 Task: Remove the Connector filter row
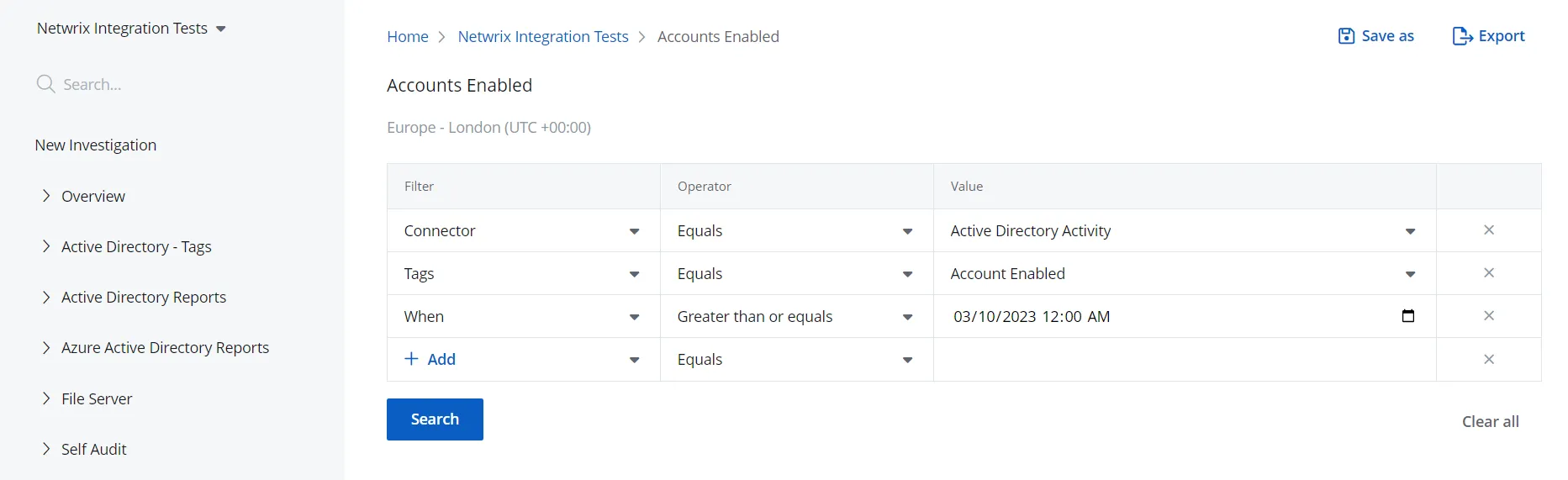(1488, 230)
